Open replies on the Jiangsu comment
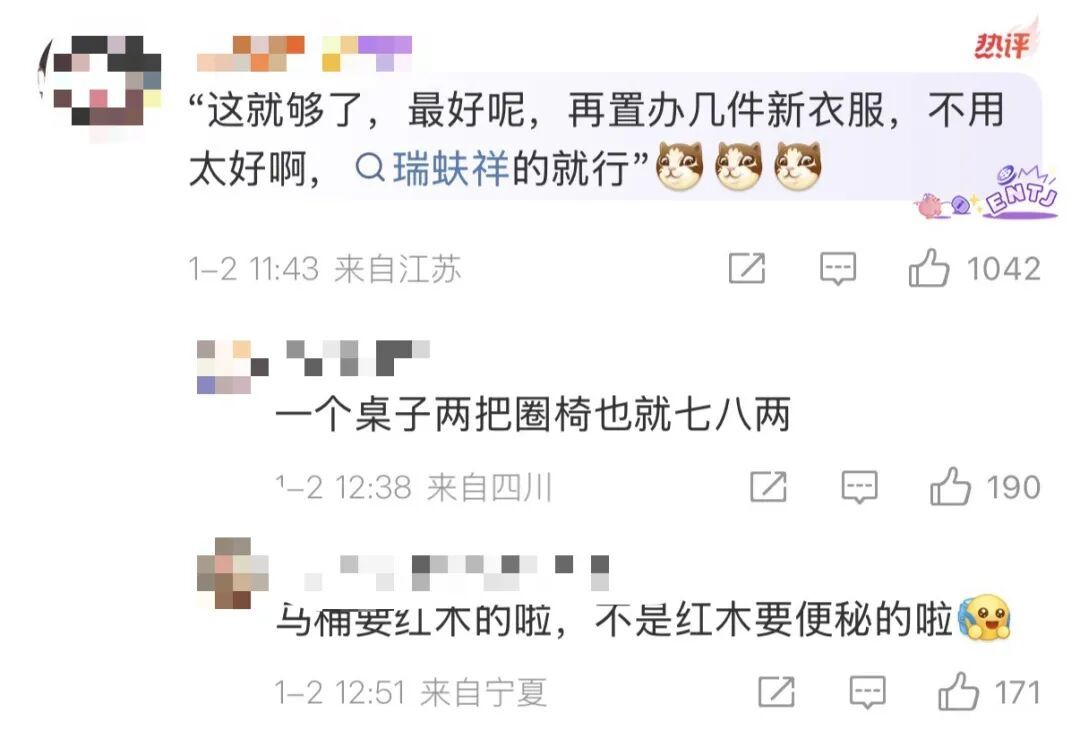The height and width of the screenshot is (730, 1080). tap(838, 268)
